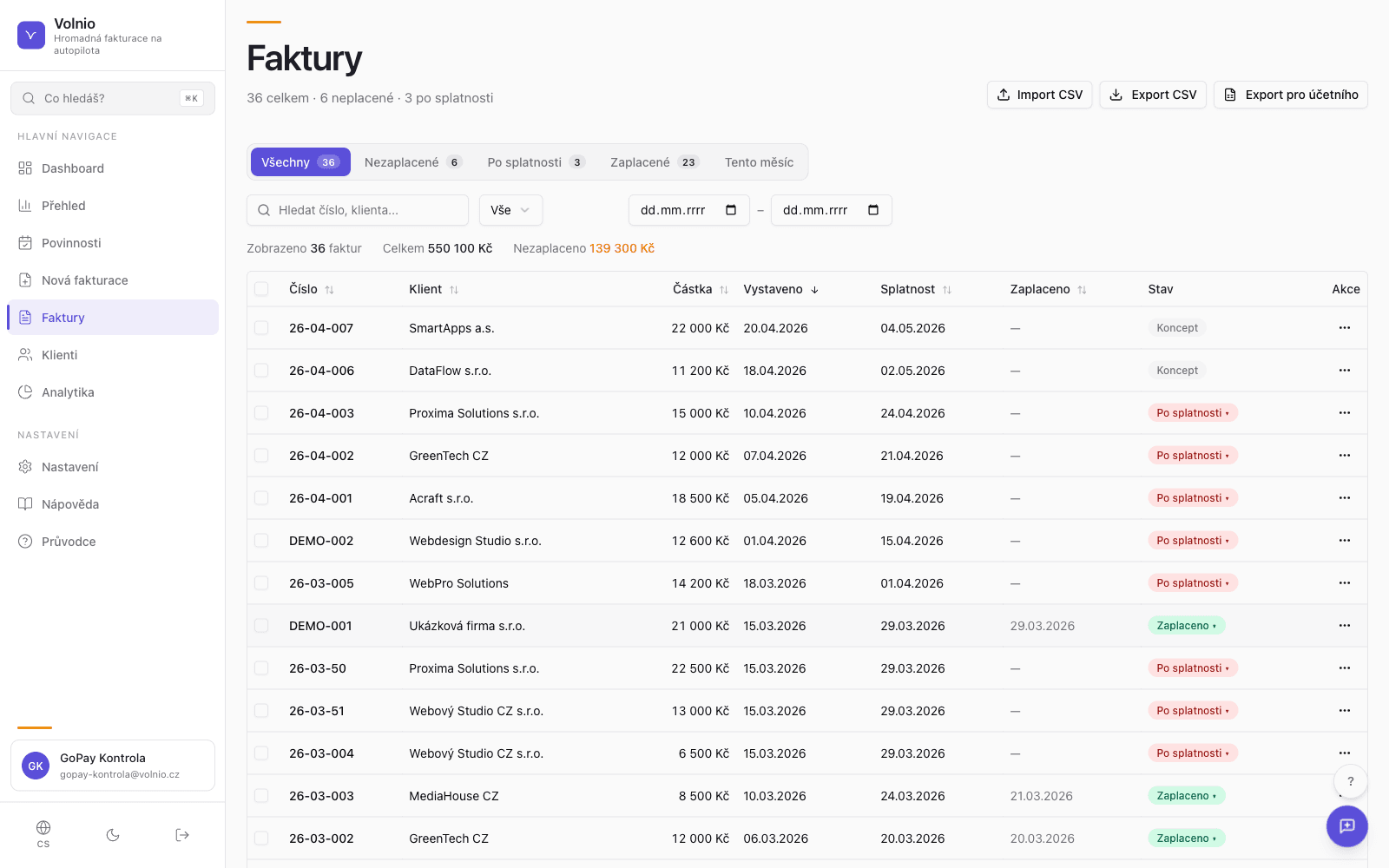Focus the Co hledáš global search field
The image size is (1389, 868).
113,98
